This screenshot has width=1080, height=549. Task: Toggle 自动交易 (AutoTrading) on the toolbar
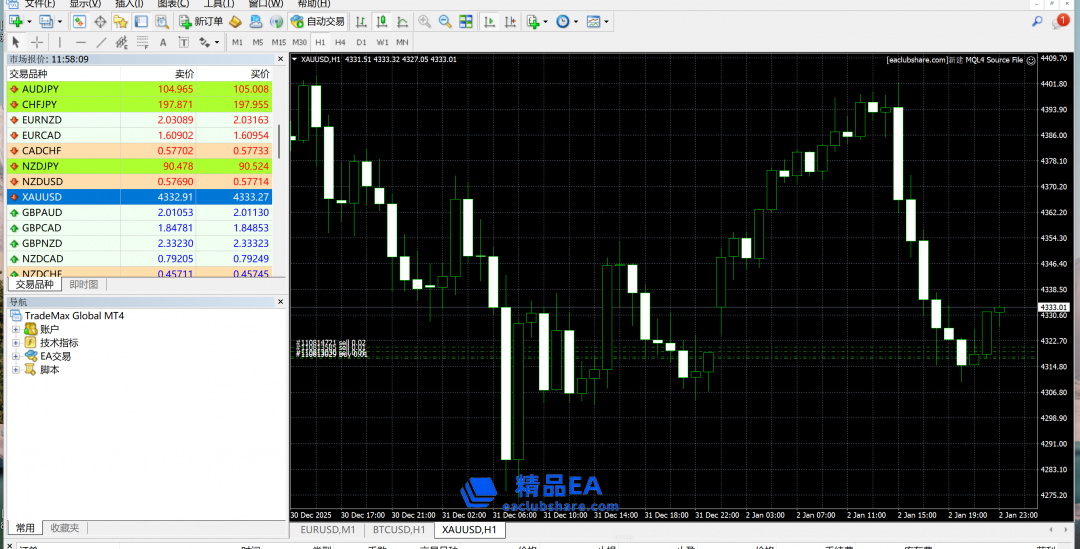(317, 21)
